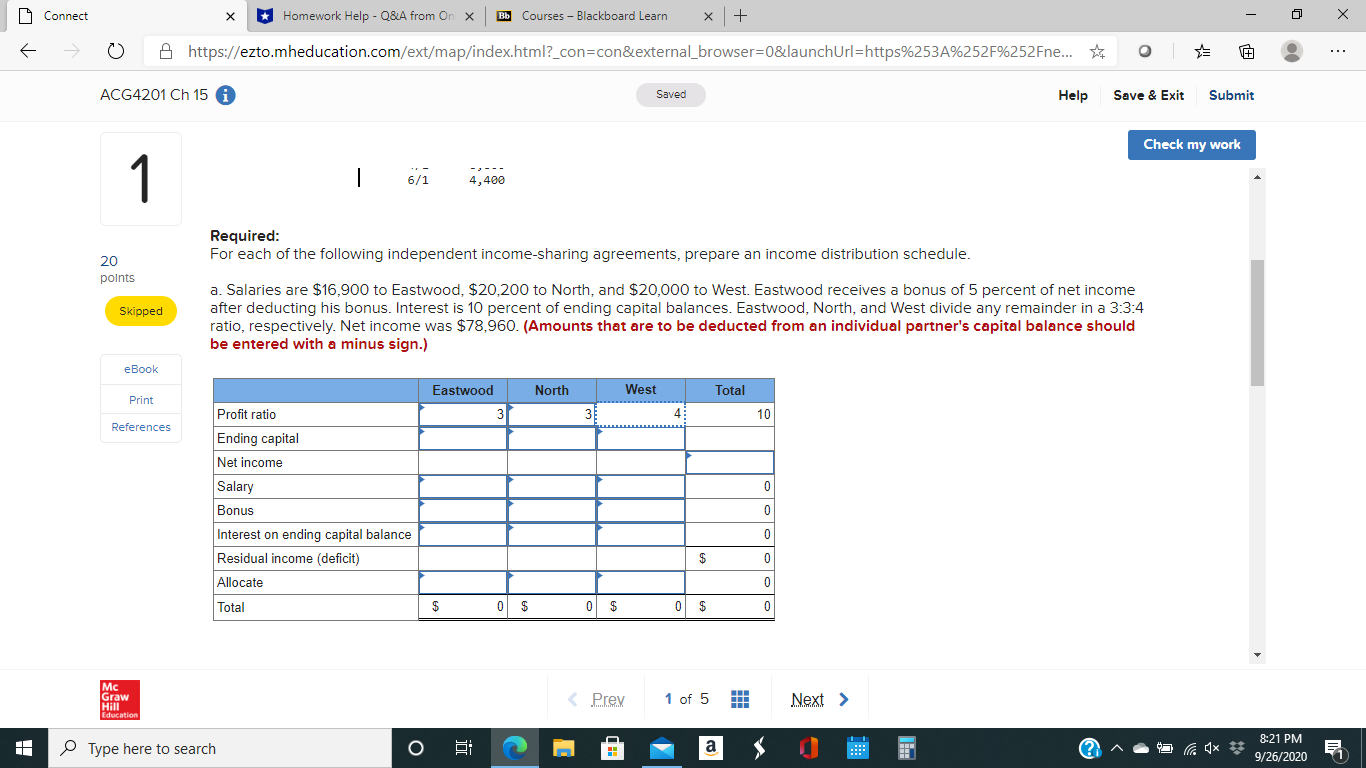Go back with the browser back arrow
Viewport: 1366px width, 768px height.
point(30,52)
